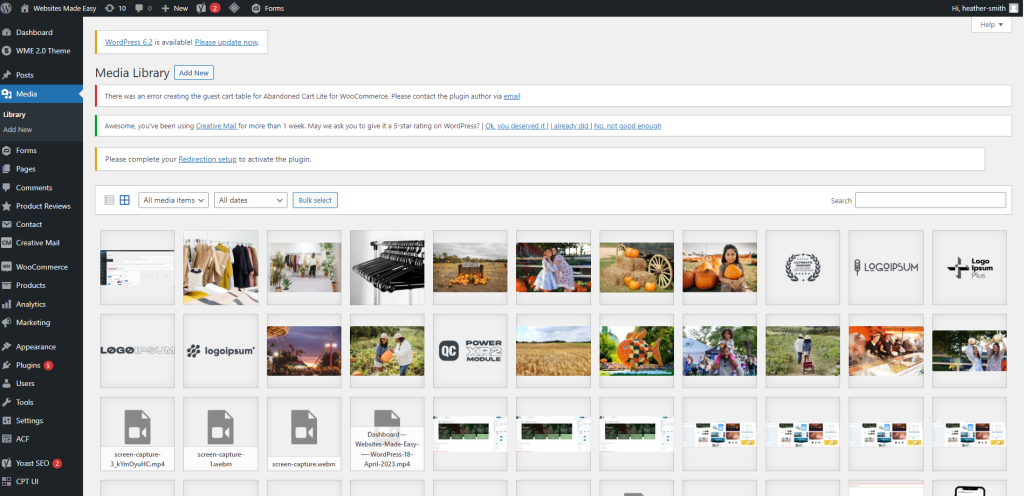Switch to grid view icon
The width and height of the screenshot is (1024, 496).
point(125,200)
